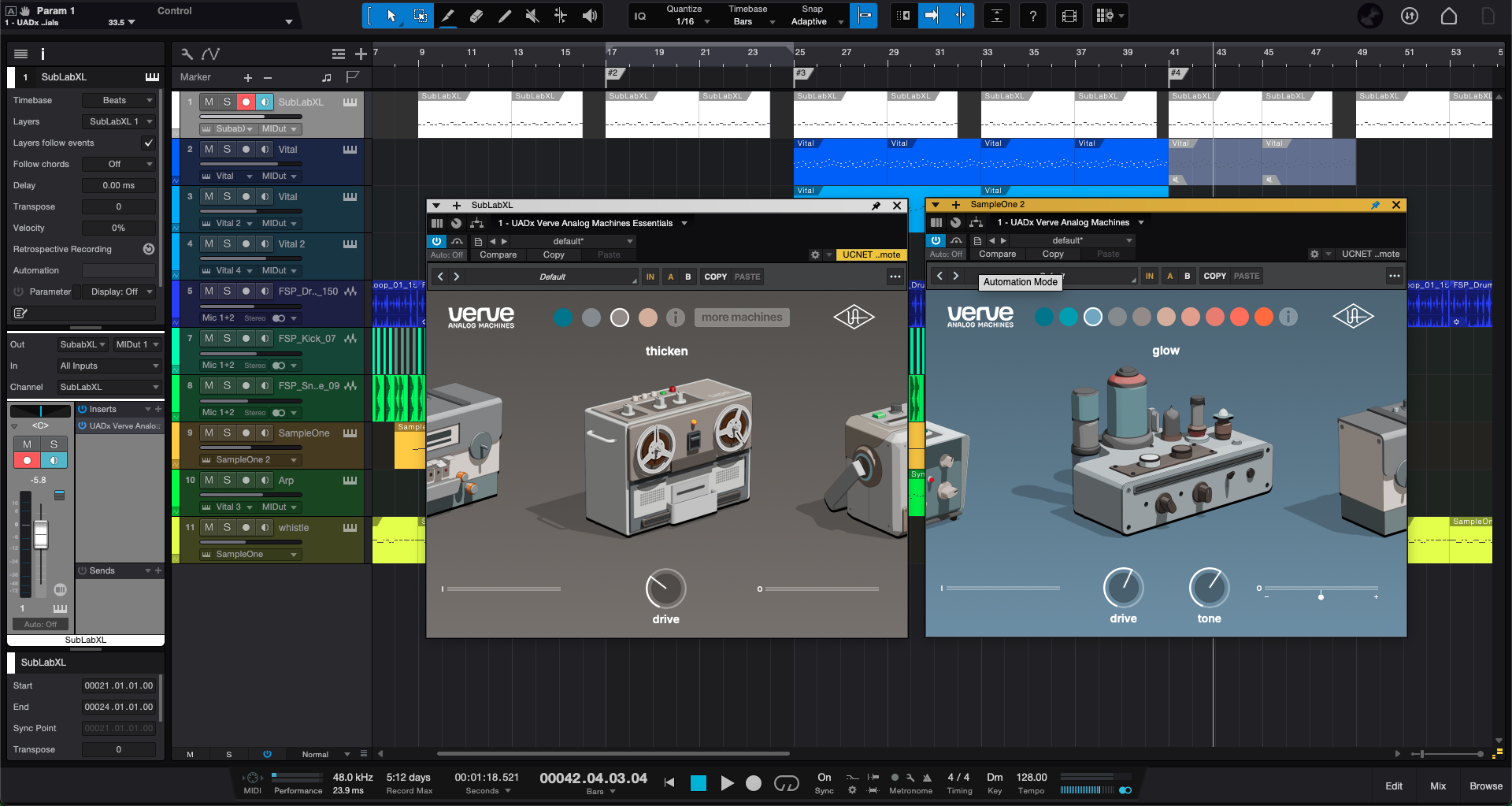Open preset default dropdown in SubLabXL plugin window
The width and height of the screenshot is (1512, 806).
573,241
